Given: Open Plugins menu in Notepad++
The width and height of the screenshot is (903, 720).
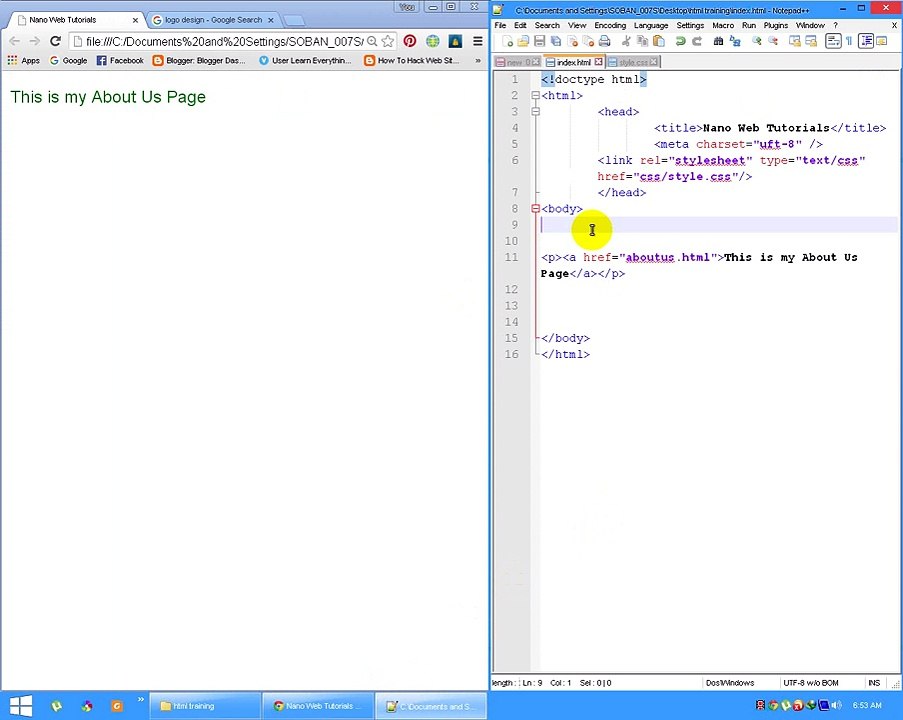Looking at the screenshot, I should point(776,25).
